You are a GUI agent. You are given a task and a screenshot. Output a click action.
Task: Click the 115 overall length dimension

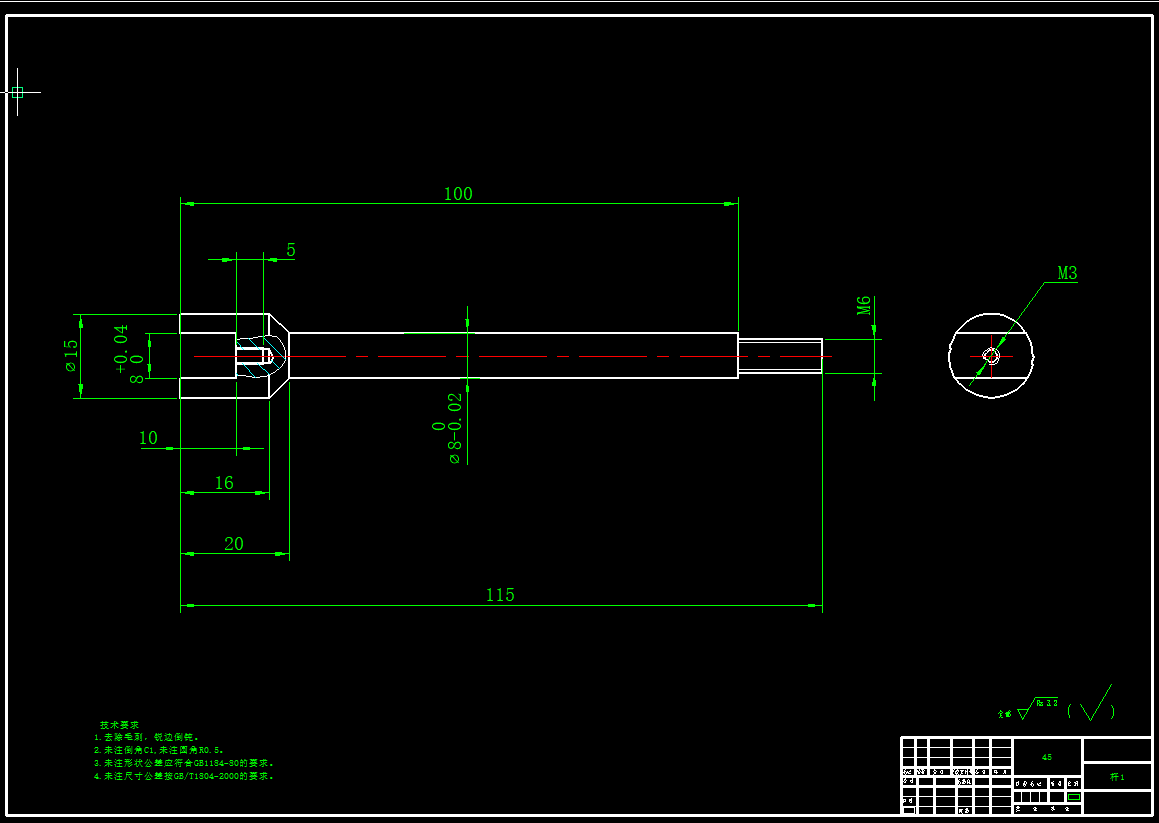tap(500, 595)
